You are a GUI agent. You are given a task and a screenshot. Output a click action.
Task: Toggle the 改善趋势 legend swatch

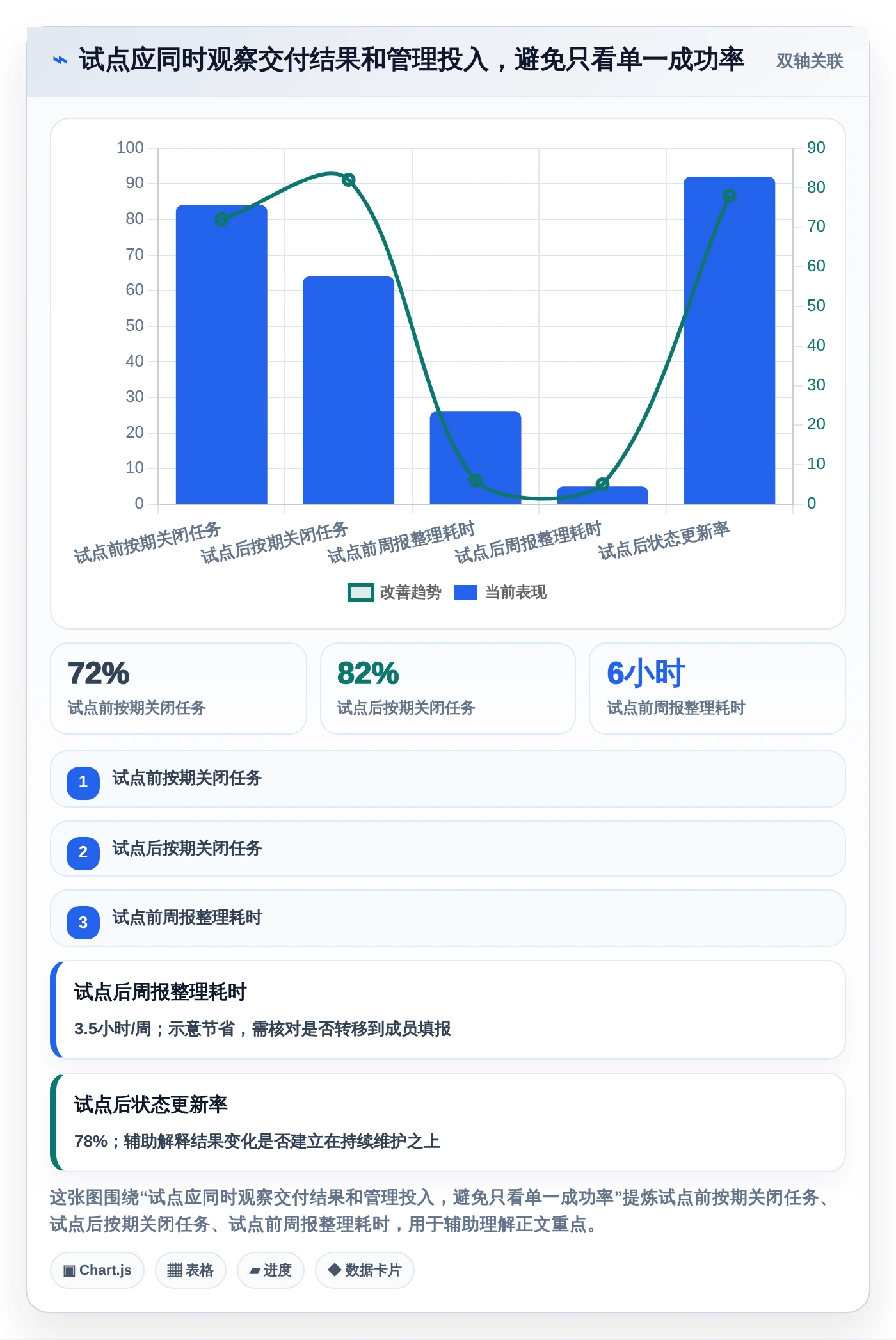(x=360, y=593)
